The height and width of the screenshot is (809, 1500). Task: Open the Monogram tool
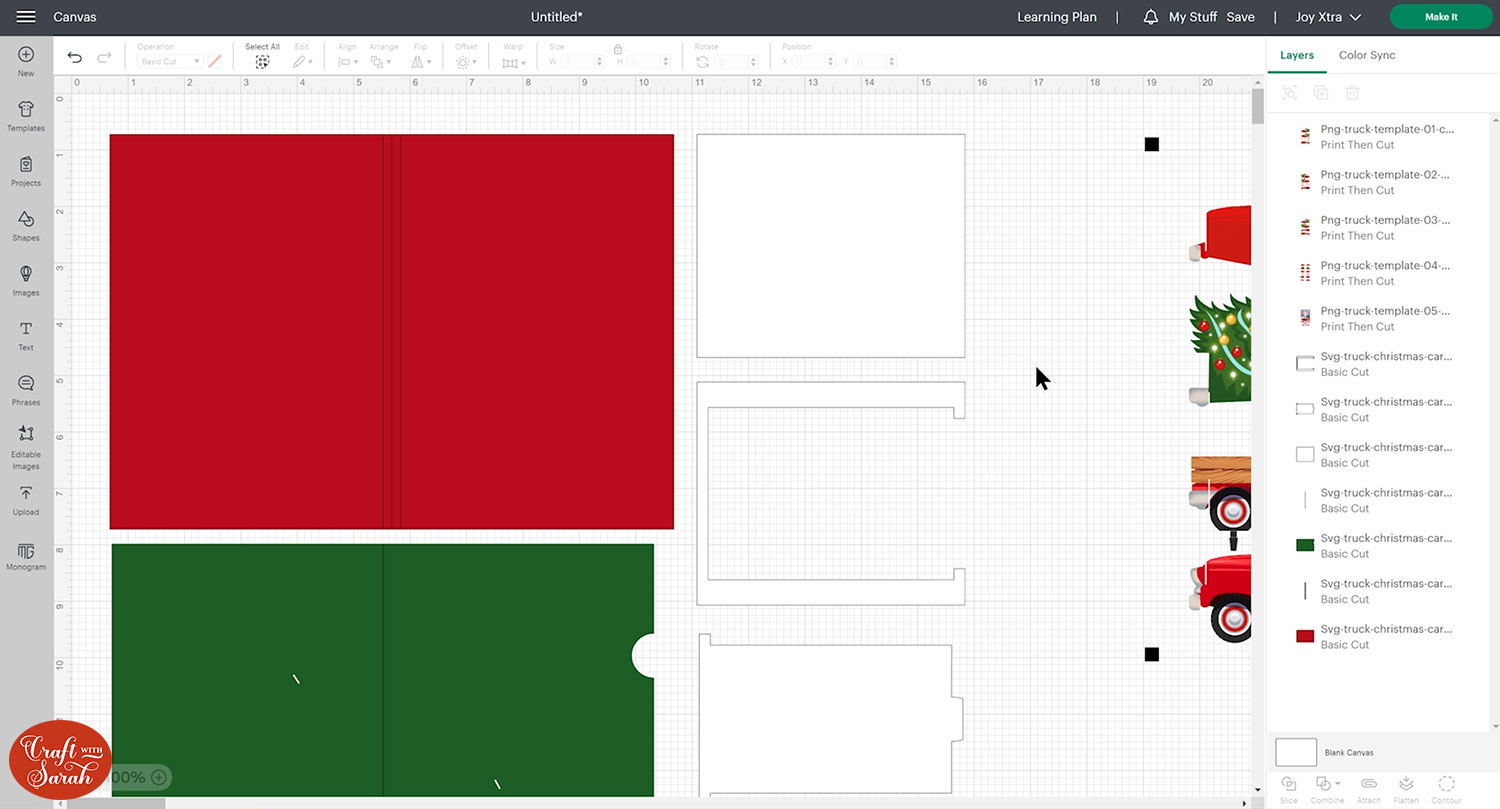click(x=26, y=556)
